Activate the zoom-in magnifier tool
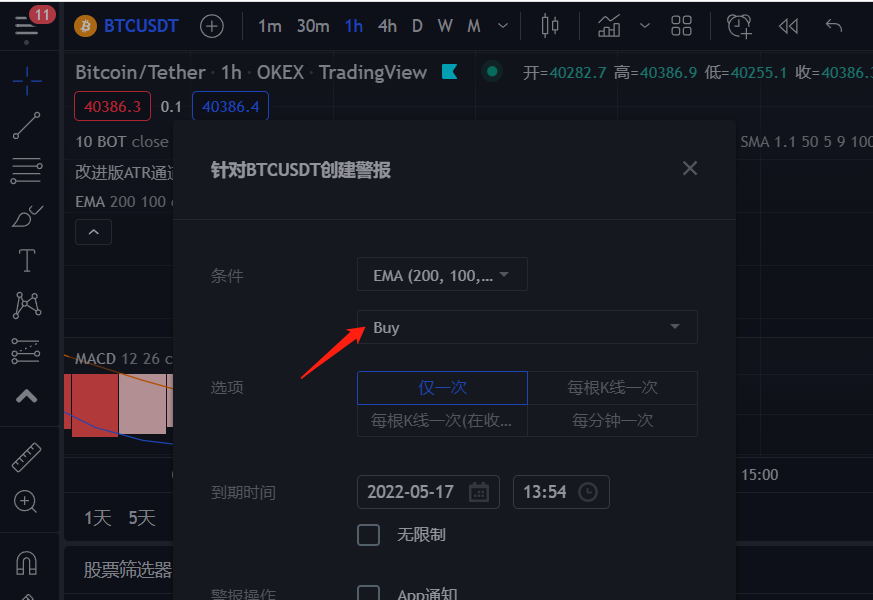This screenshot has width=873, height=600. [x=26, y=501]
